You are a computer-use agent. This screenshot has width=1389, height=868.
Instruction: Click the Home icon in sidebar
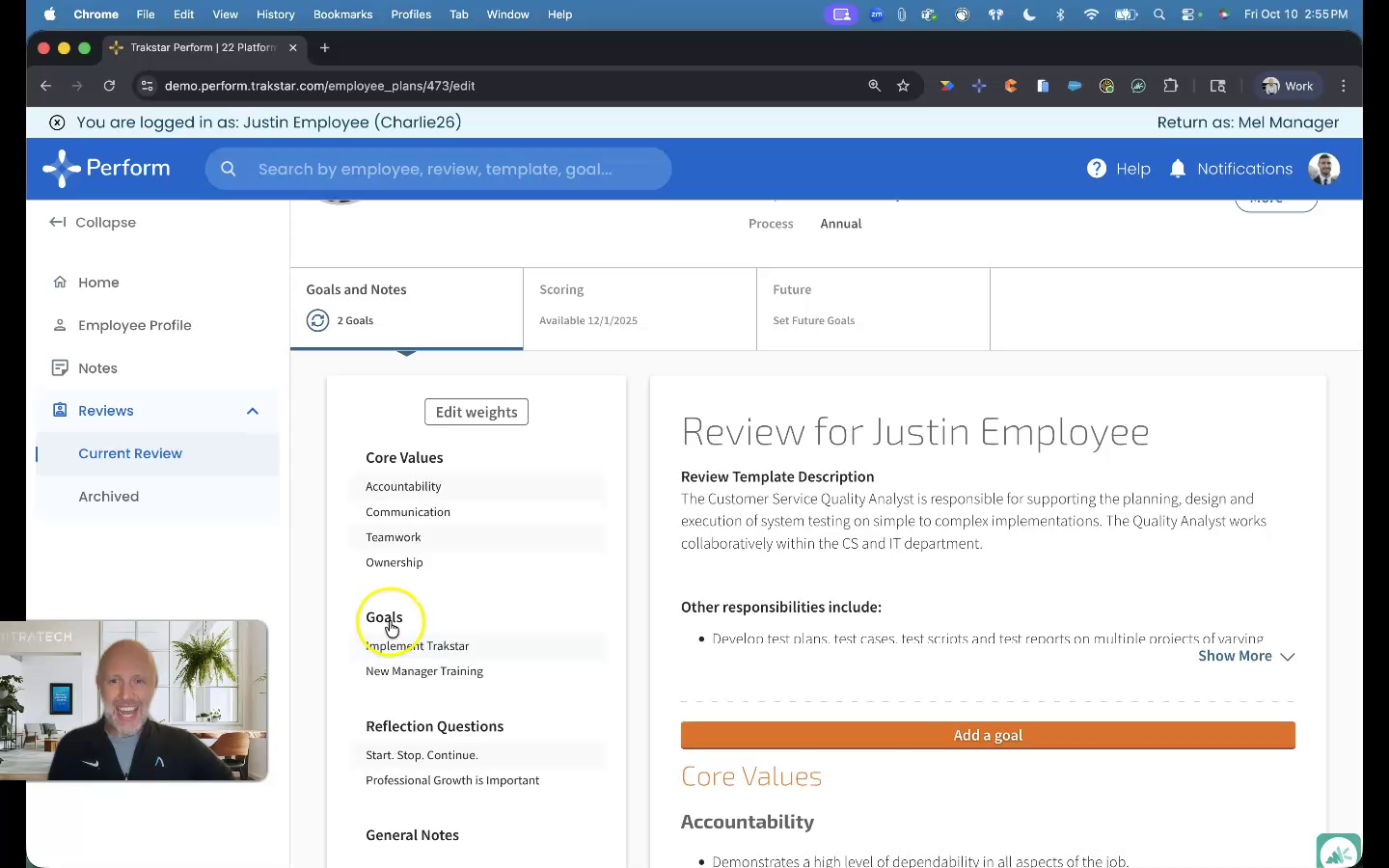(x=60, y=283)
